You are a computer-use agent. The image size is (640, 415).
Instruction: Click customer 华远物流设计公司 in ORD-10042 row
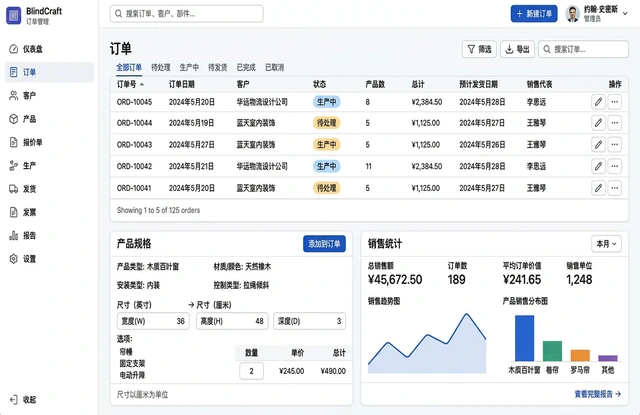click(262, 166)
